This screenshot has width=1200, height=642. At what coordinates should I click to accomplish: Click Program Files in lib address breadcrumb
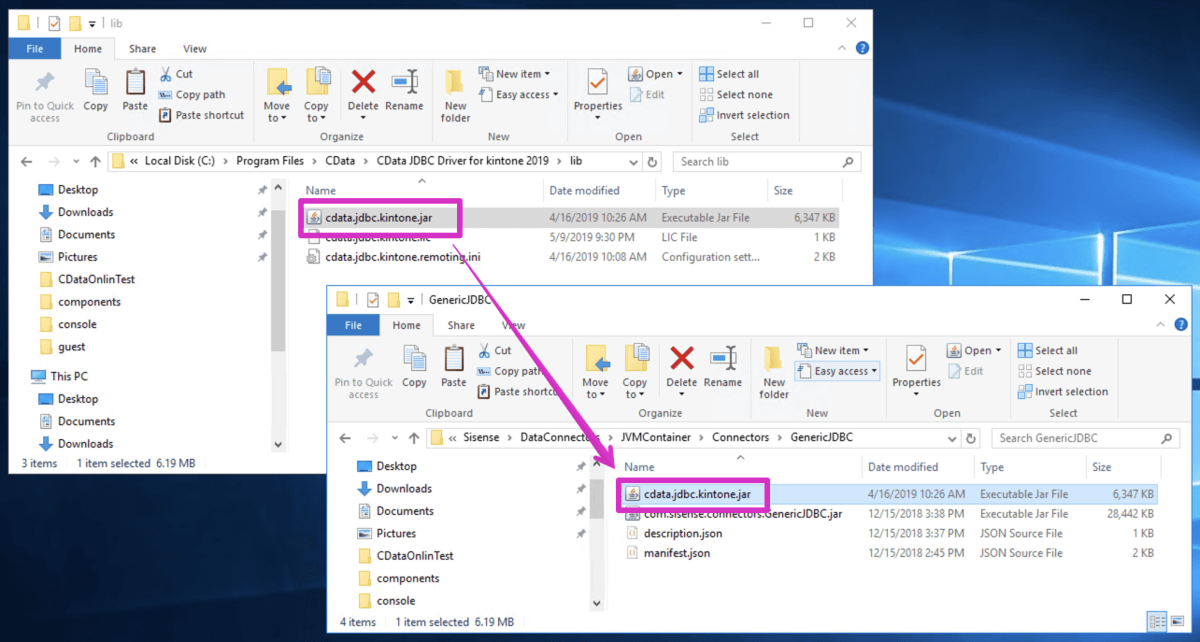coord(268,161)
